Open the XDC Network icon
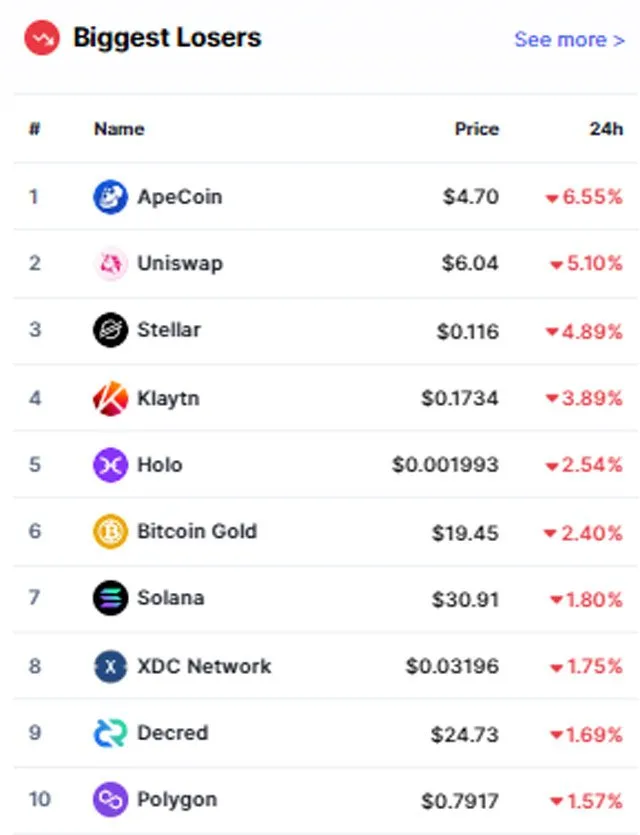This screenshot has height=835, width=640. point(110,666)
